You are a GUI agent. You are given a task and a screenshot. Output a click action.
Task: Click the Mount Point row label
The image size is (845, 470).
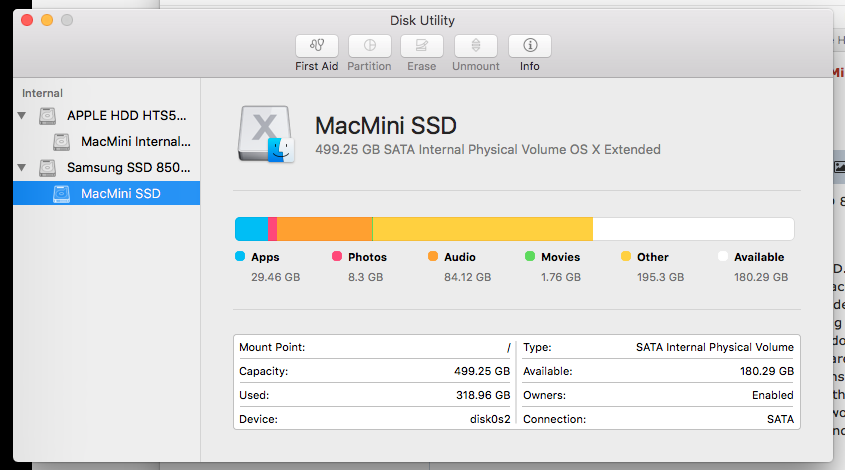[272, 347]
